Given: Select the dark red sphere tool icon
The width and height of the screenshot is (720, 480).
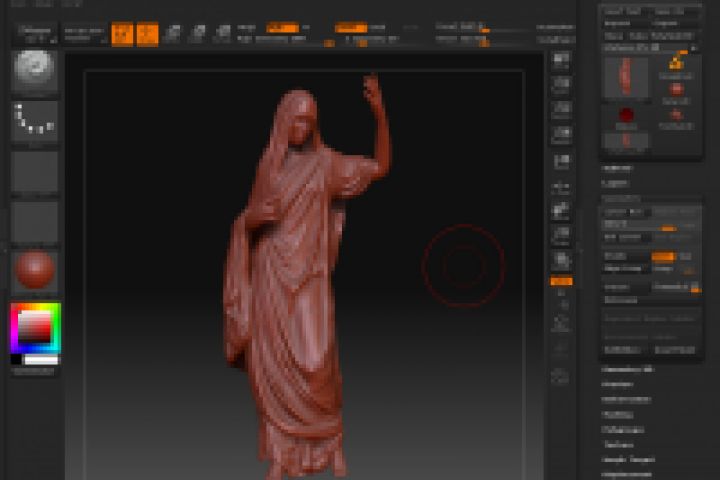Looking at the screenshot, I should click(x=626, y=116).
